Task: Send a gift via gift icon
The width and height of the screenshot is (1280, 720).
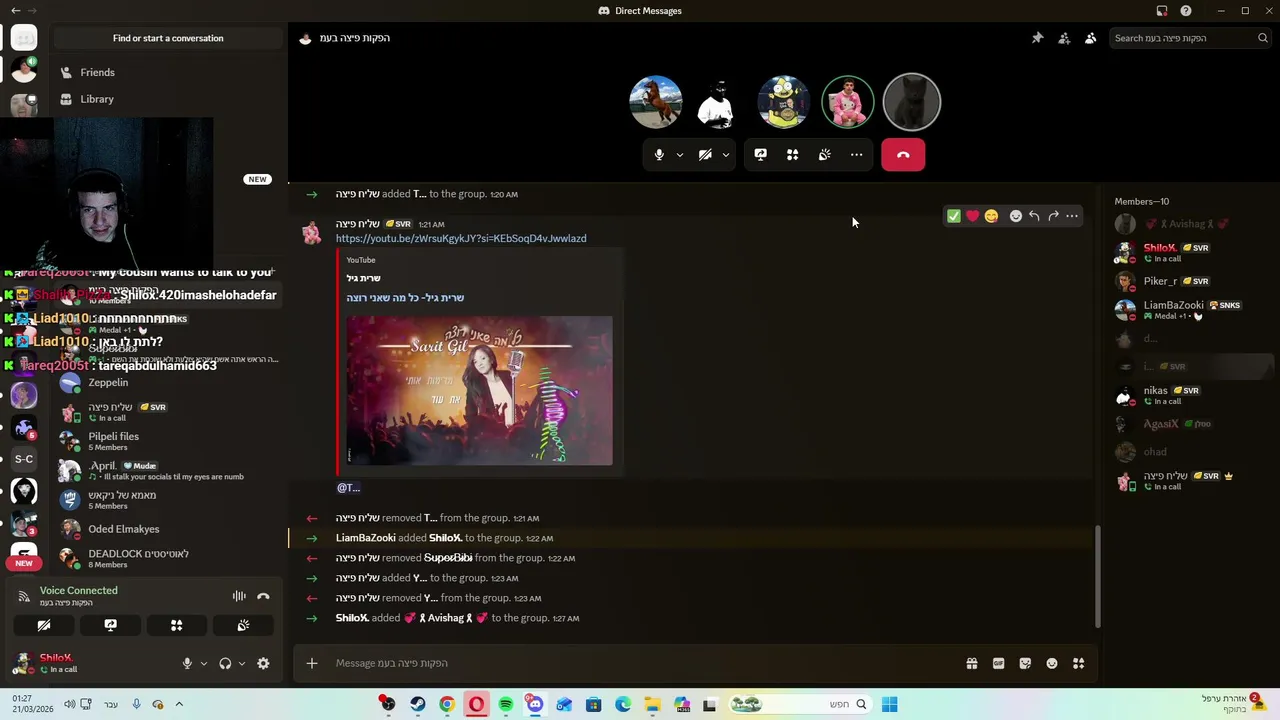Action: click(971, 663)
